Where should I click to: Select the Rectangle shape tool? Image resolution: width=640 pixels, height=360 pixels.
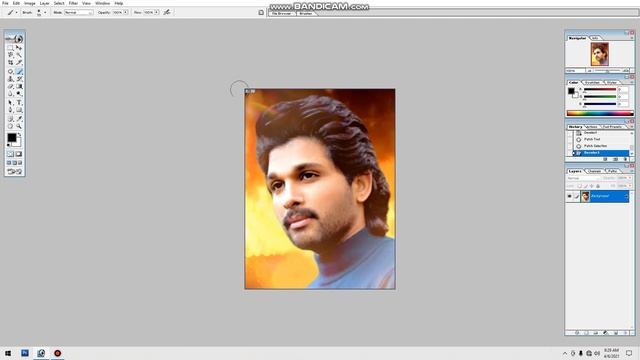pyautogui.click(x=19, y=110)
